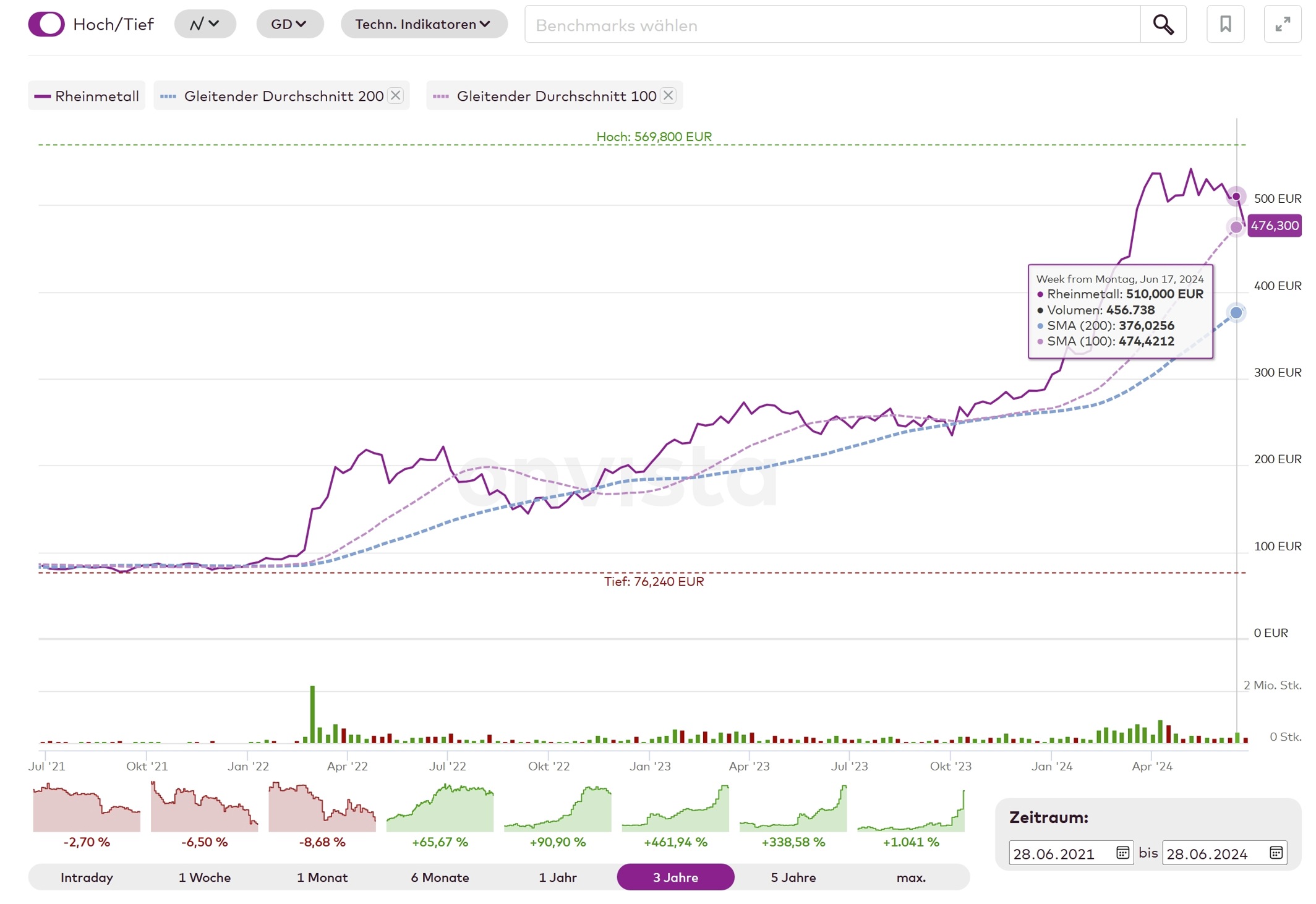The width and height of the screenshot is (1316, 904).
Task: Remove Gleitender Durchschnitt 200 with its X
Action: click(x=396, y=95)
